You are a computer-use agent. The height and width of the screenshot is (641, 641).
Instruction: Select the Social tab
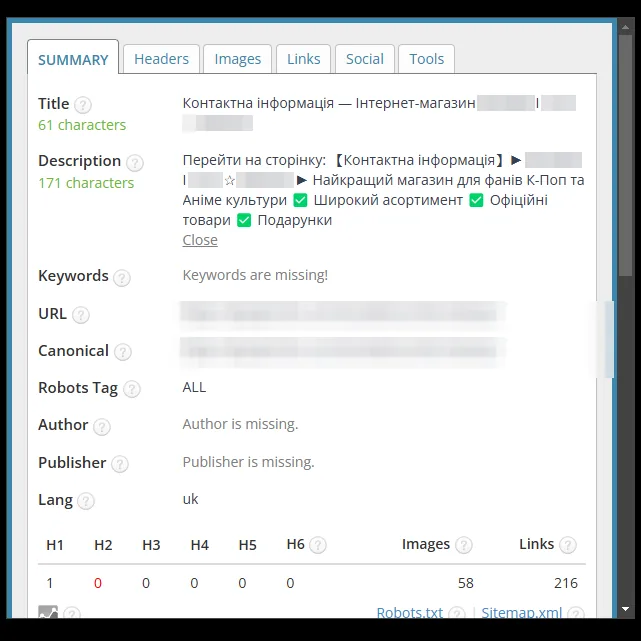[365, 59]
